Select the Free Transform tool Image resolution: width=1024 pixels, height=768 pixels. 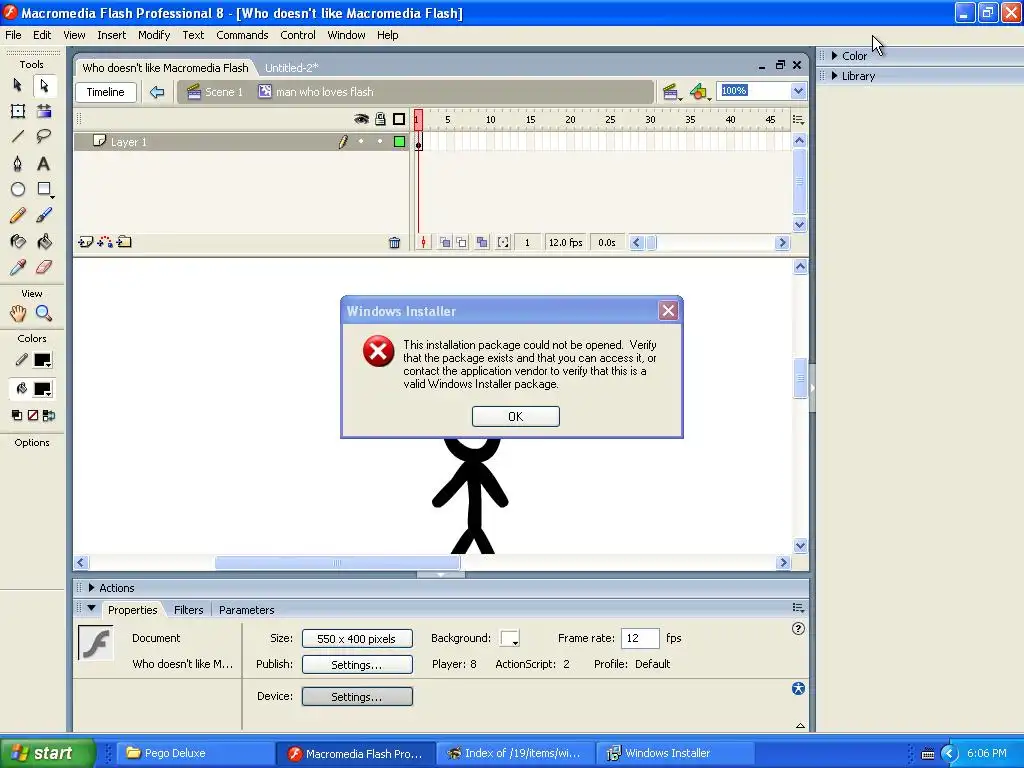pyautogui.click(x=18, y=111)
